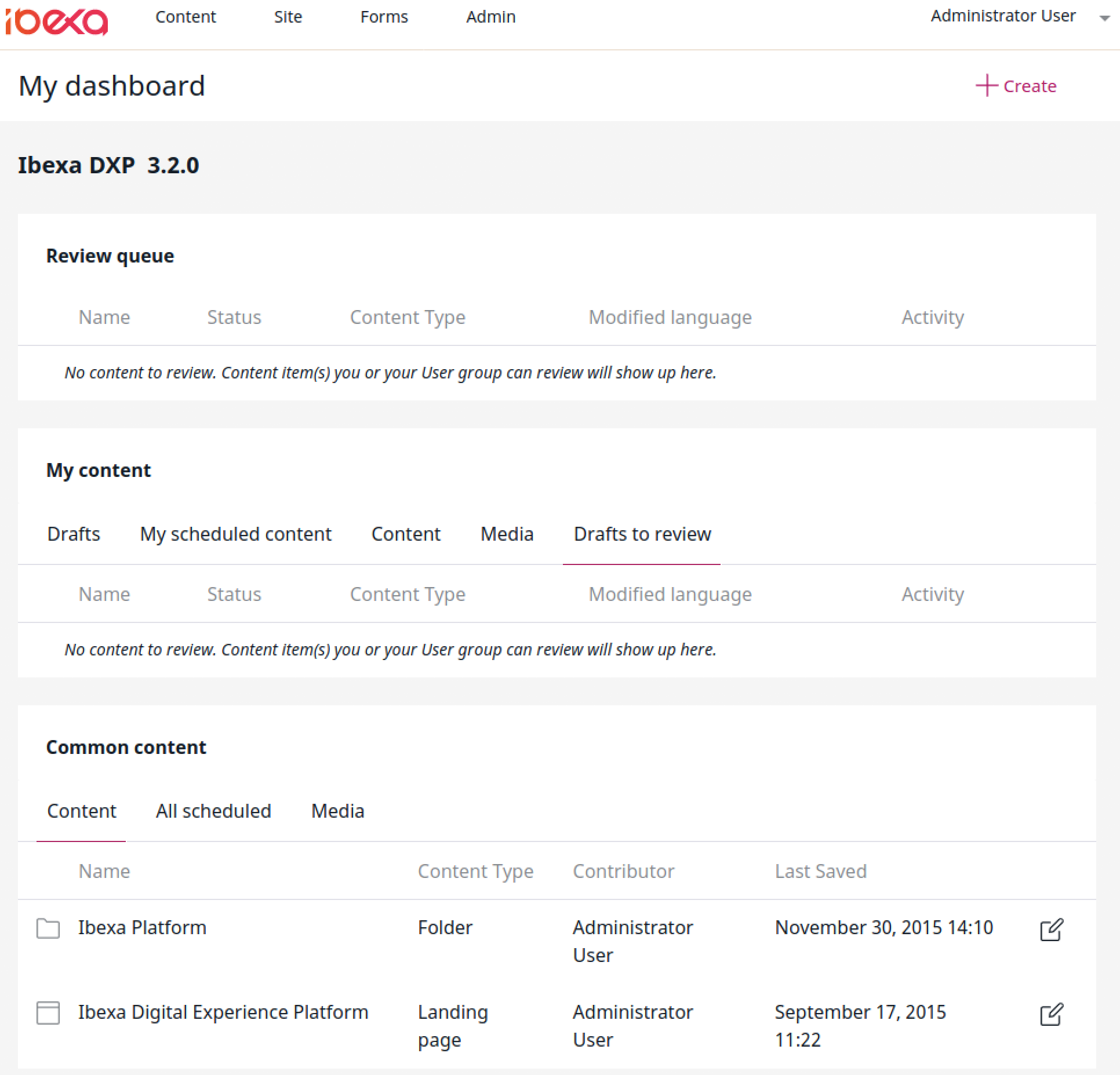The image size is (1120, 1075).
Task: Click Content Type header in Common content
Action: pos(475,872)
